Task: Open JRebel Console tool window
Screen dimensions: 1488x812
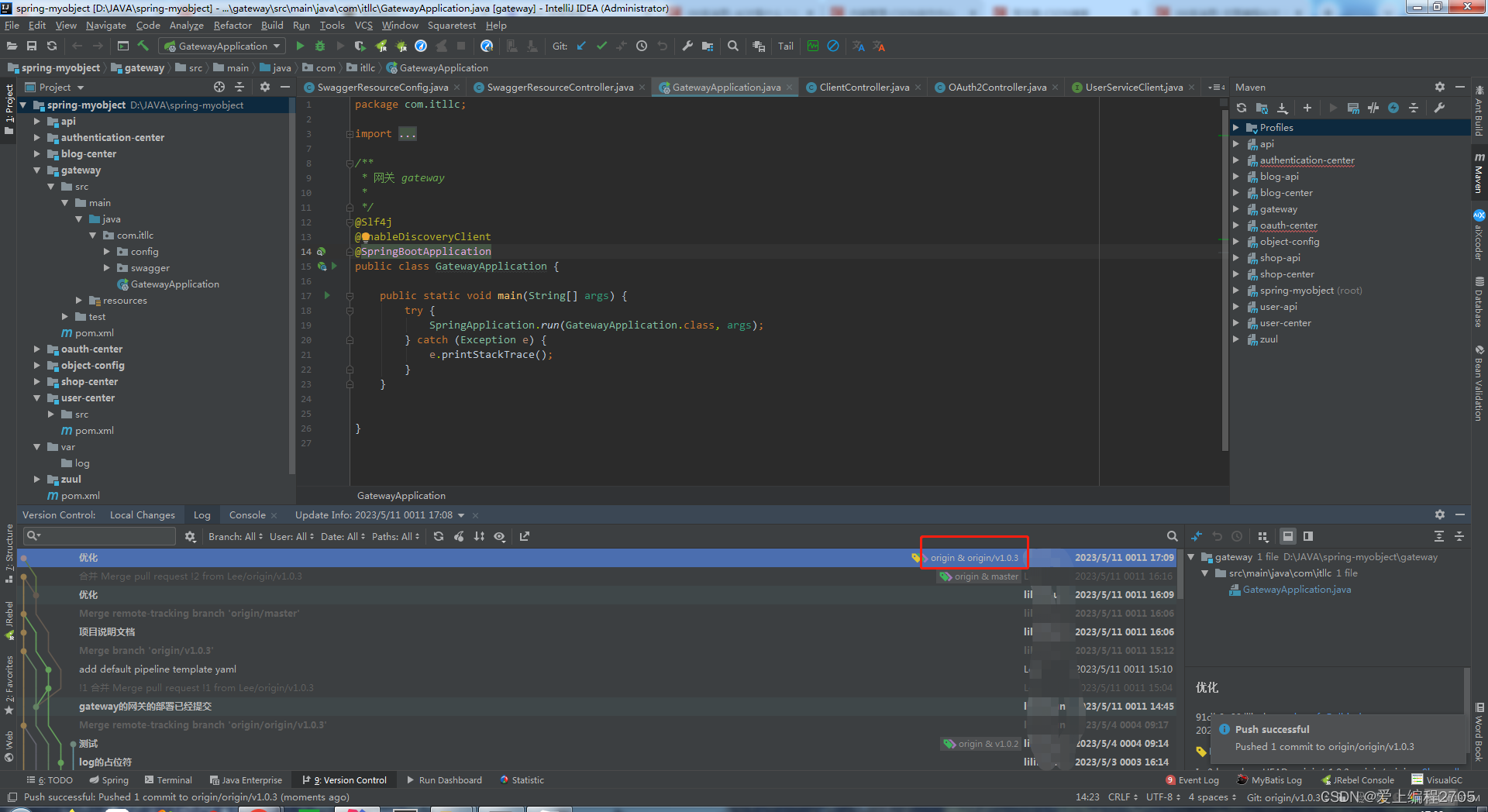Action: (1358, 780)
